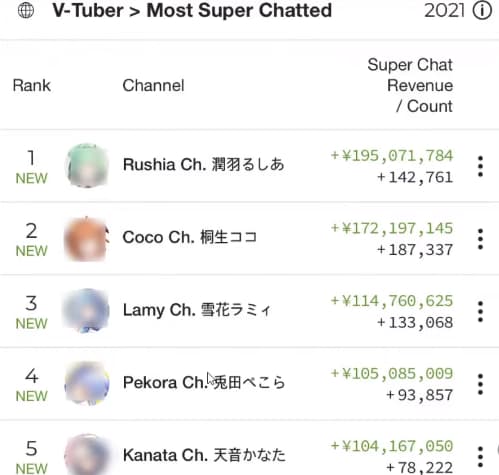Click Kanata Ch. avatar thumbnail
This screenshot has width=499, height=475.
pyautogui.click(x=87, y=455)
